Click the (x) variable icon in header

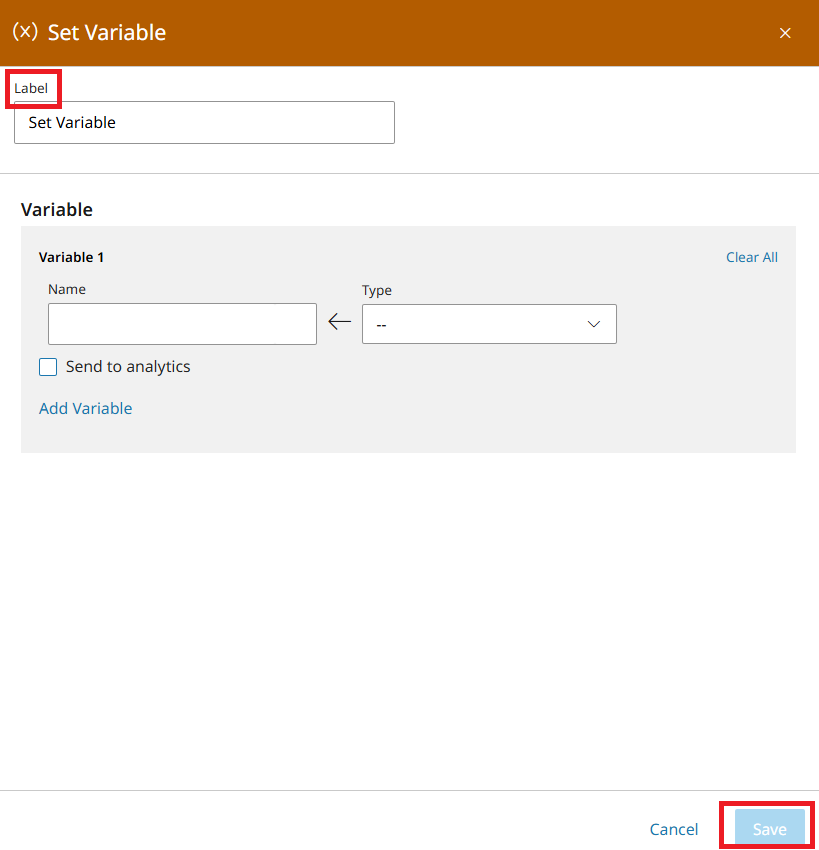25,32
